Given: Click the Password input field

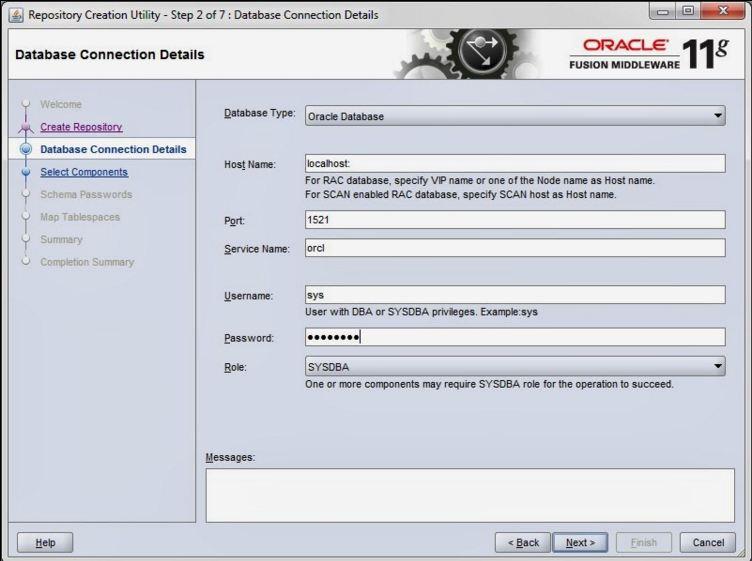Looking at the screenshot, I should click(x=515, y=337).
